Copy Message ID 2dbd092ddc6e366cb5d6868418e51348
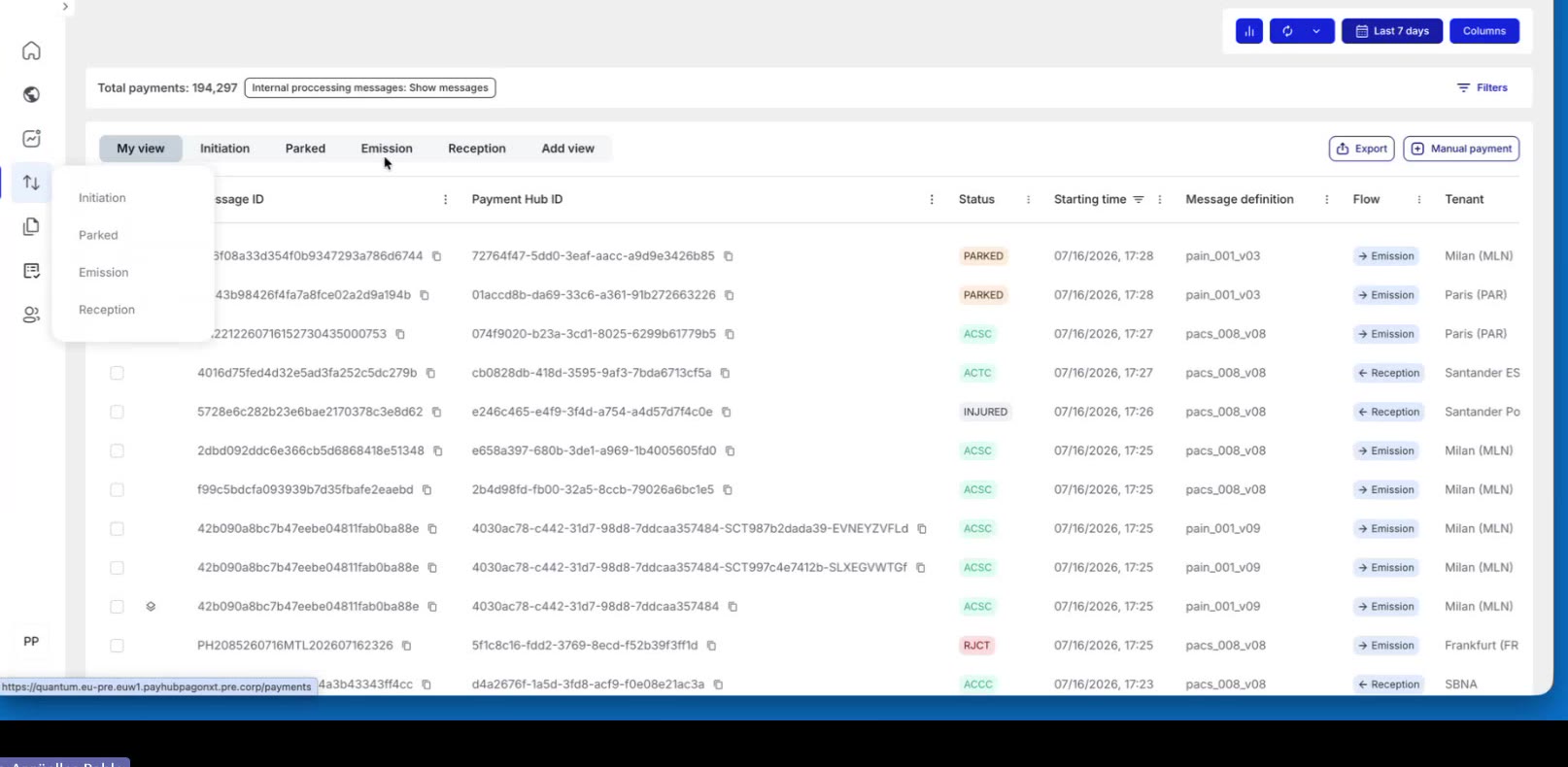Viewport: 1568px width, 767px height. (x=437, y=450)
